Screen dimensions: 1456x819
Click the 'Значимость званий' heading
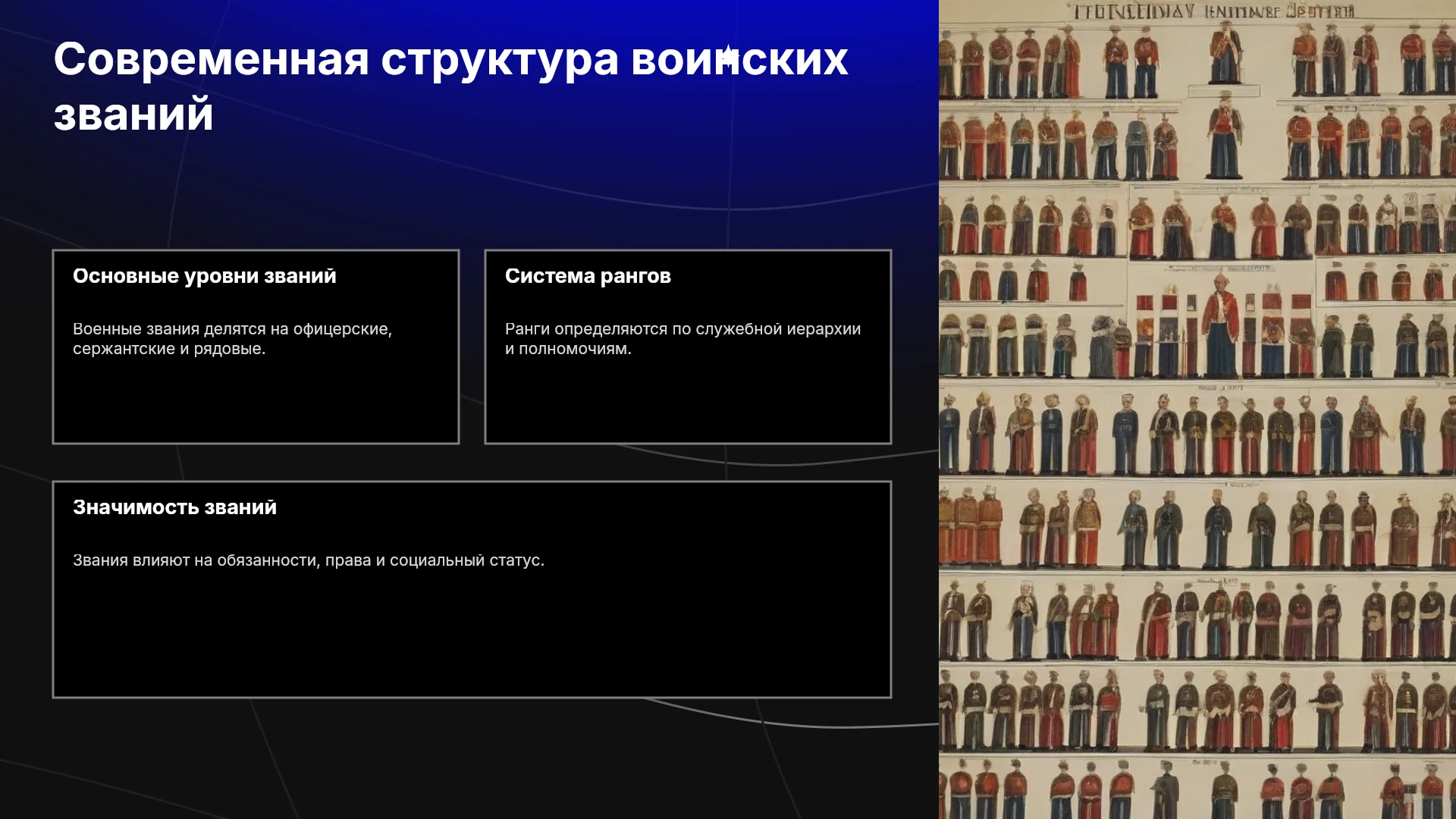[x=174, y=507]
